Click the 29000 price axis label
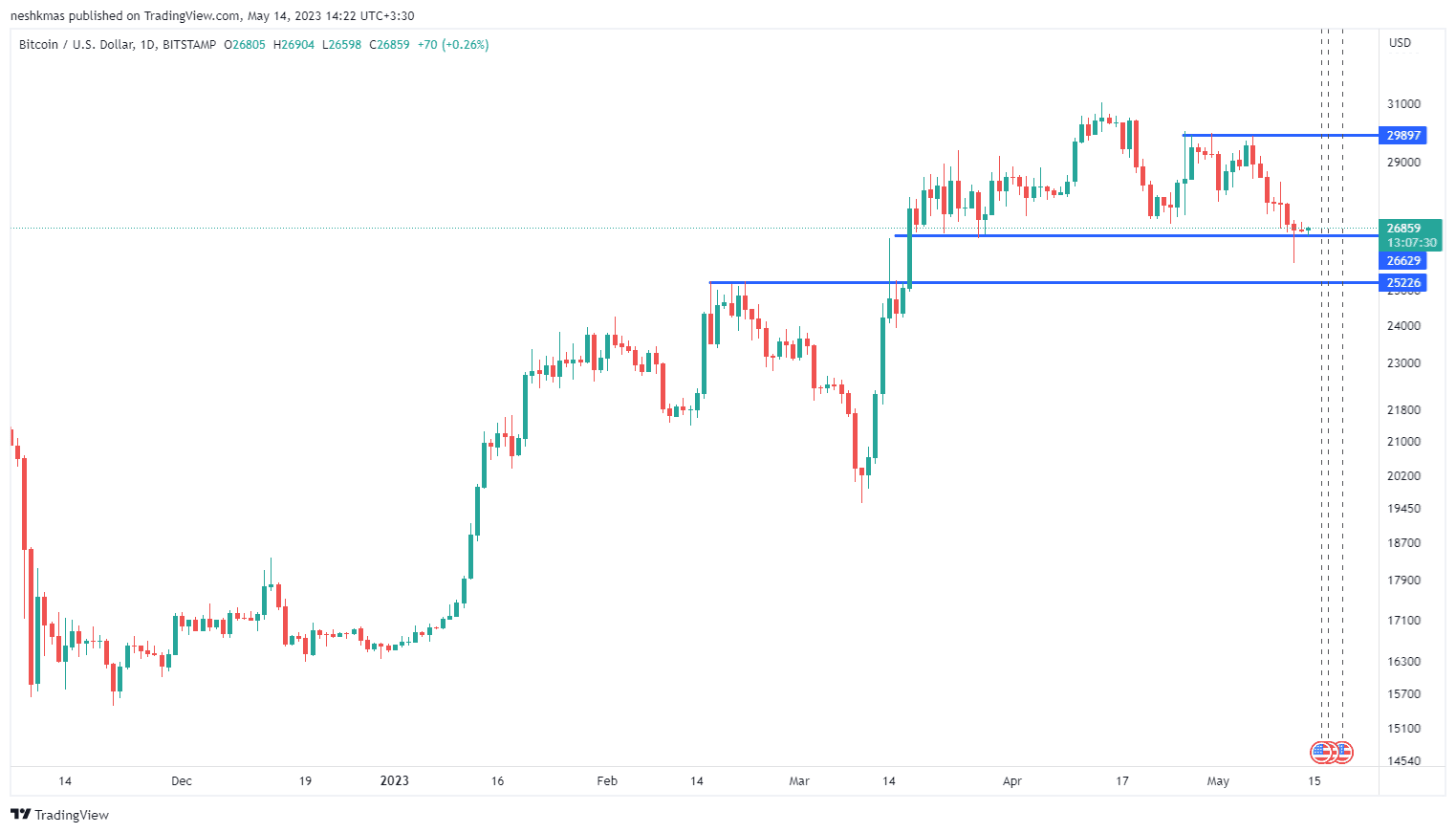Screen dimensions: 1456x833 coord(1403,162)
